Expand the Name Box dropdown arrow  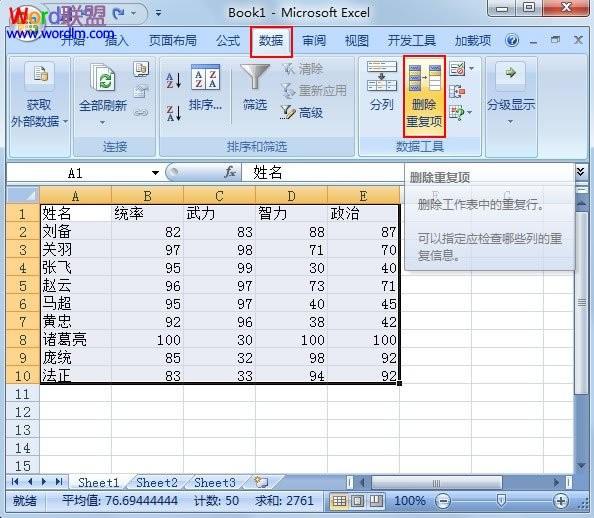point(155,173)
